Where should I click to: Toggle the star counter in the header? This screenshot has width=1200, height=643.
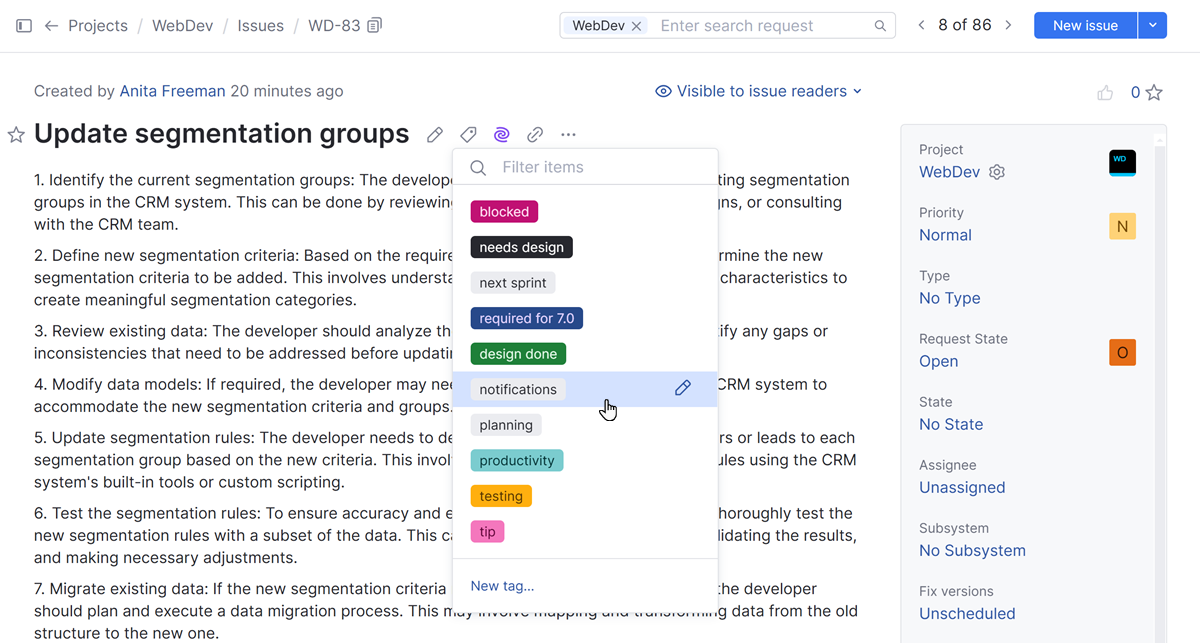point(1154,93)
